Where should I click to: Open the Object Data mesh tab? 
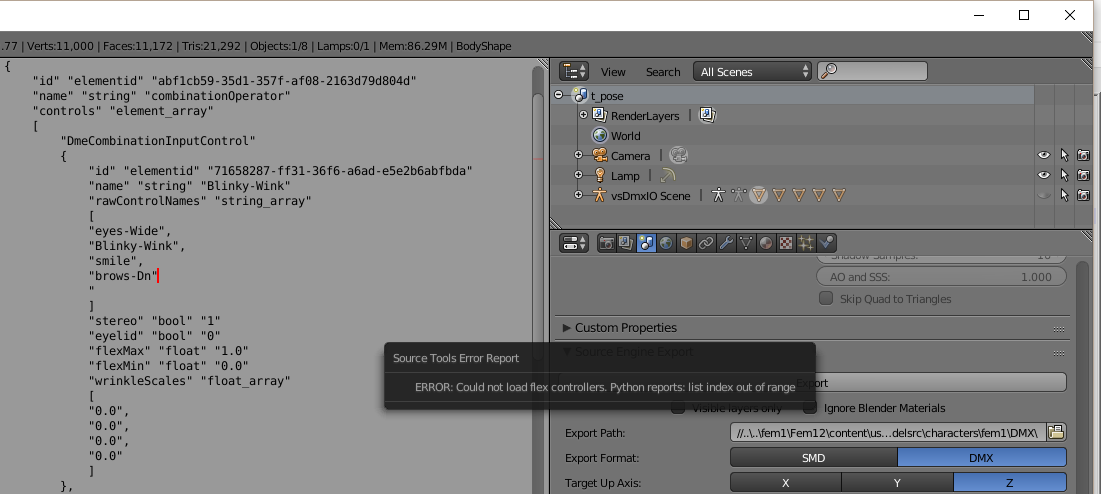coord(746,243)
